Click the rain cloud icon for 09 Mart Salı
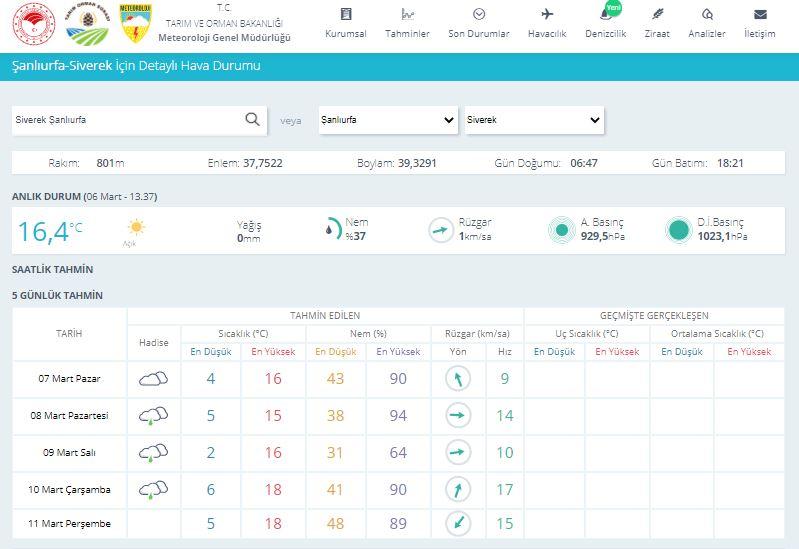Screen dimensions: 799x549 153,453
